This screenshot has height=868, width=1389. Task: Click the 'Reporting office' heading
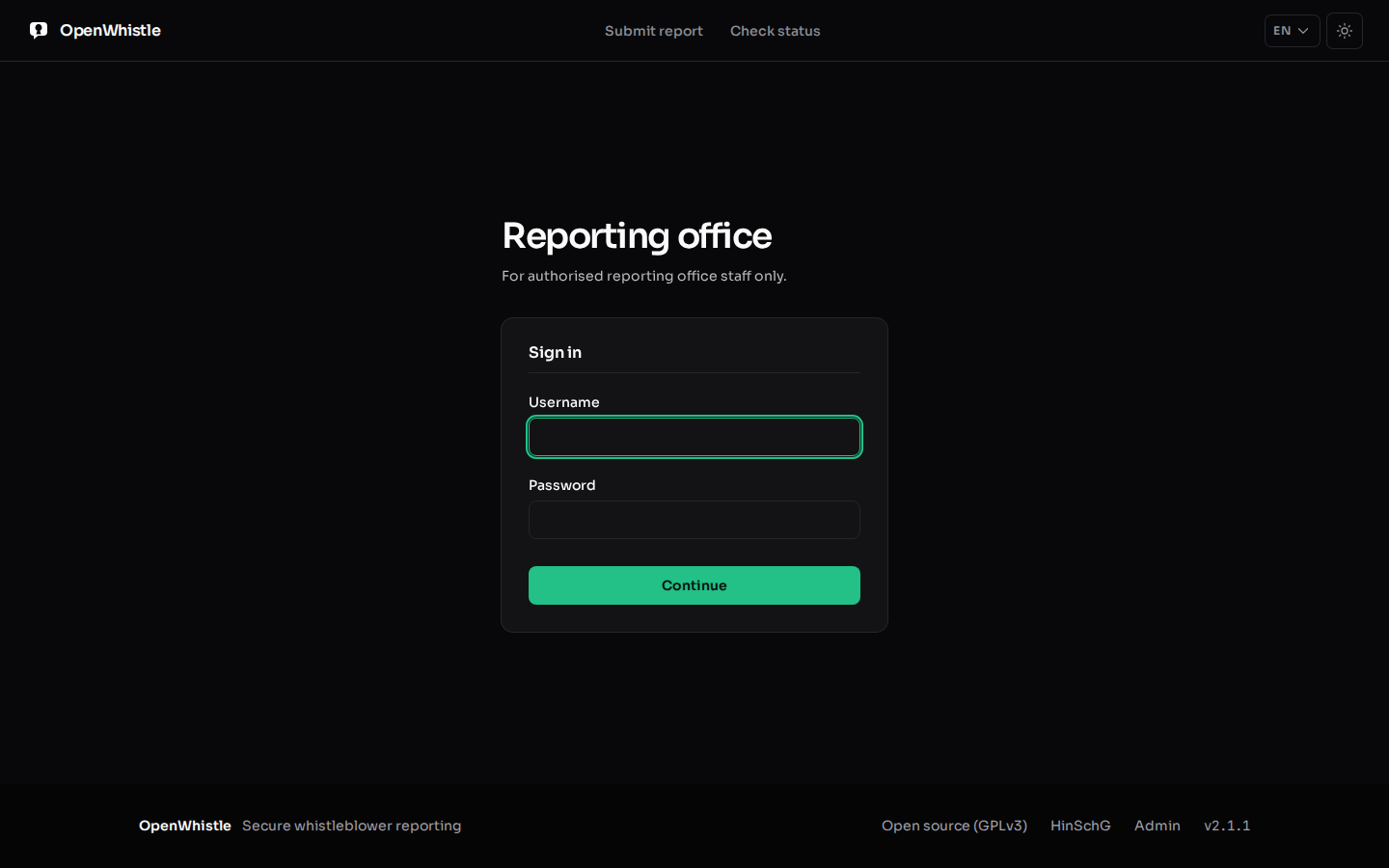pos(637,236)
